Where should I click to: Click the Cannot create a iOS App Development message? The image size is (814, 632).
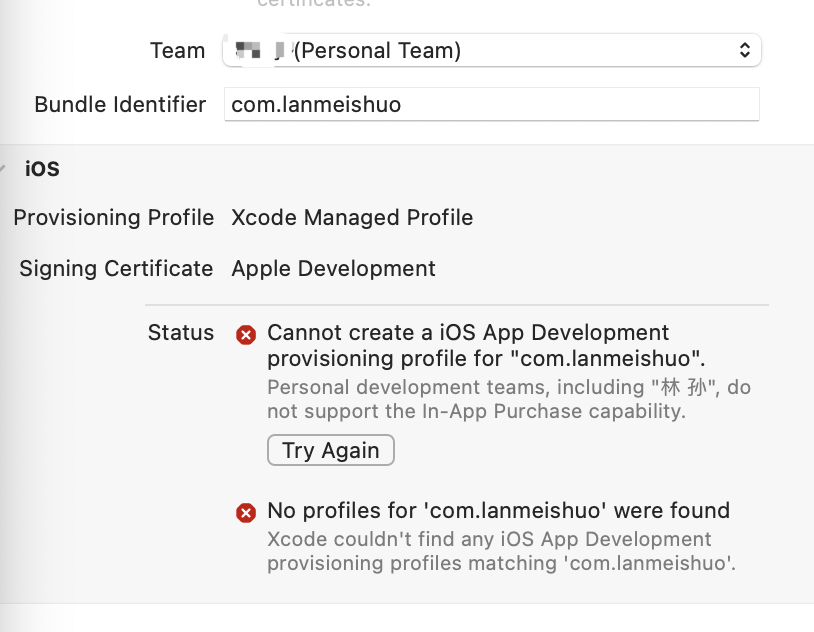click(486, 345)
